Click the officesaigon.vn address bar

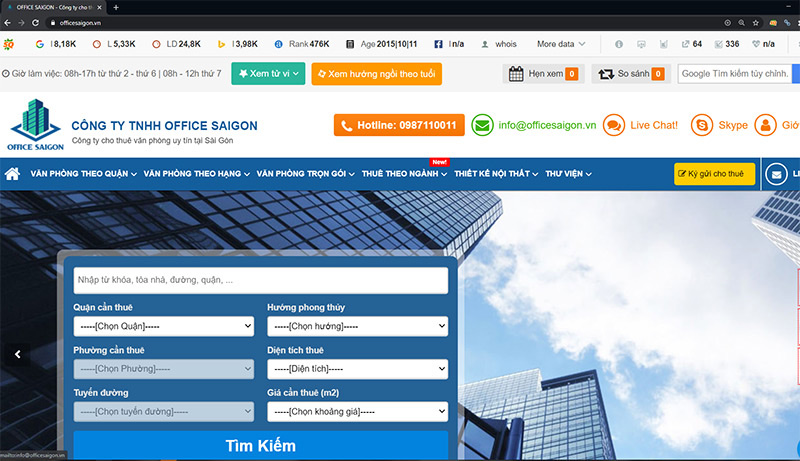(x=80, y=22)
